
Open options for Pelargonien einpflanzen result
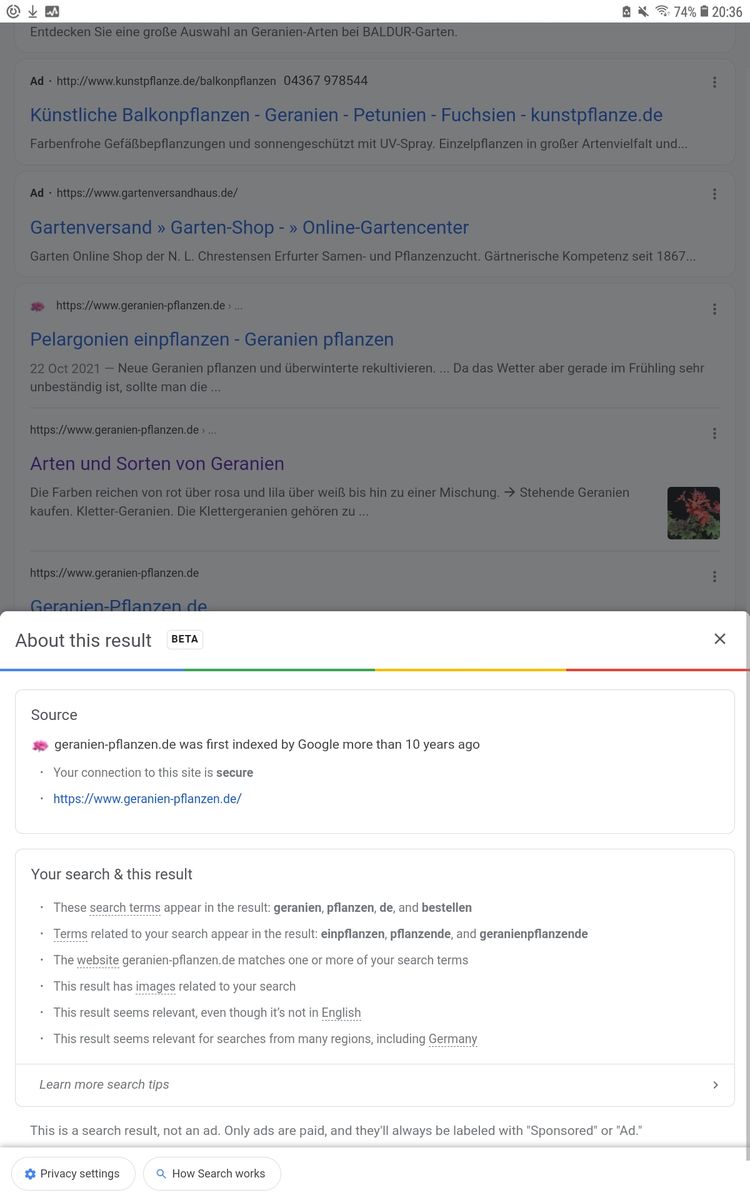click(714, 309)
